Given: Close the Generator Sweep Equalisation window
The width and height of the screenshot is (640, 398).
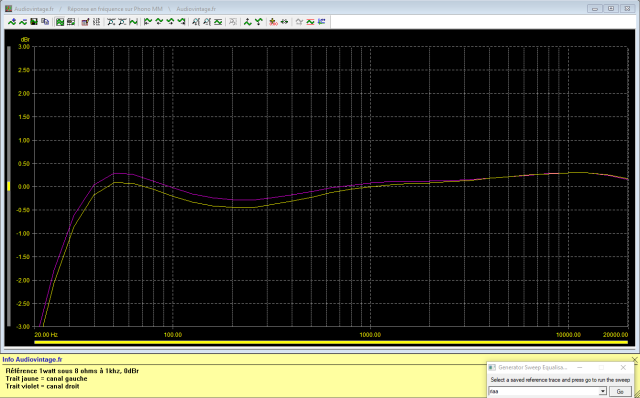Looking at the screenshot, I should [x=623, y=367].
